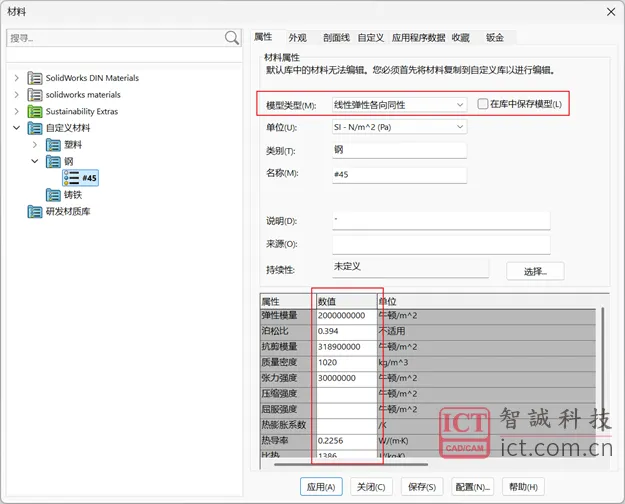Click the 热导率 value 0.2256

coord(347,441)
